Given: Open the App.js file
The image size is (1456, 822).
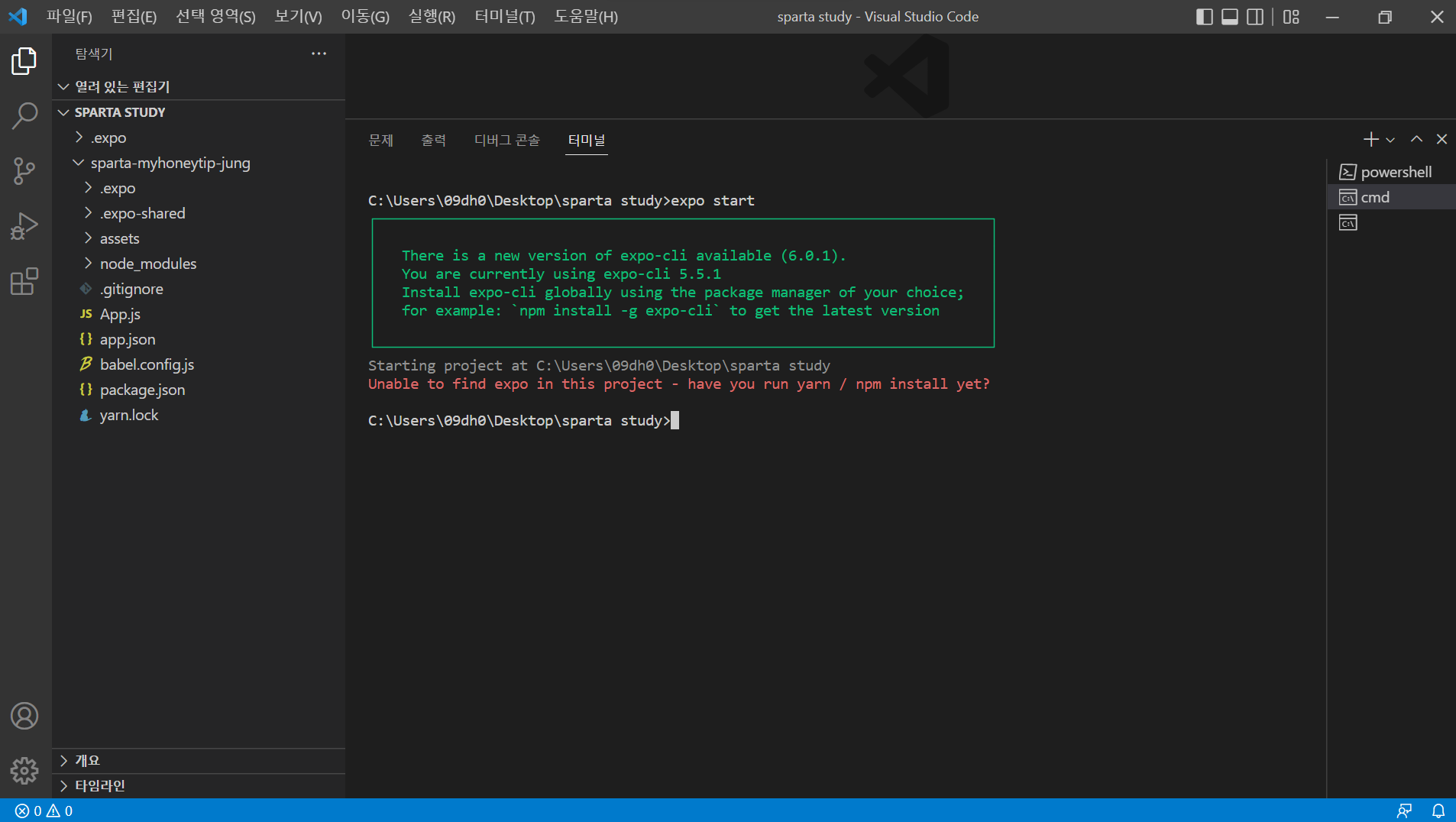Looking at the screenshot, I should [x=199, y=314].
